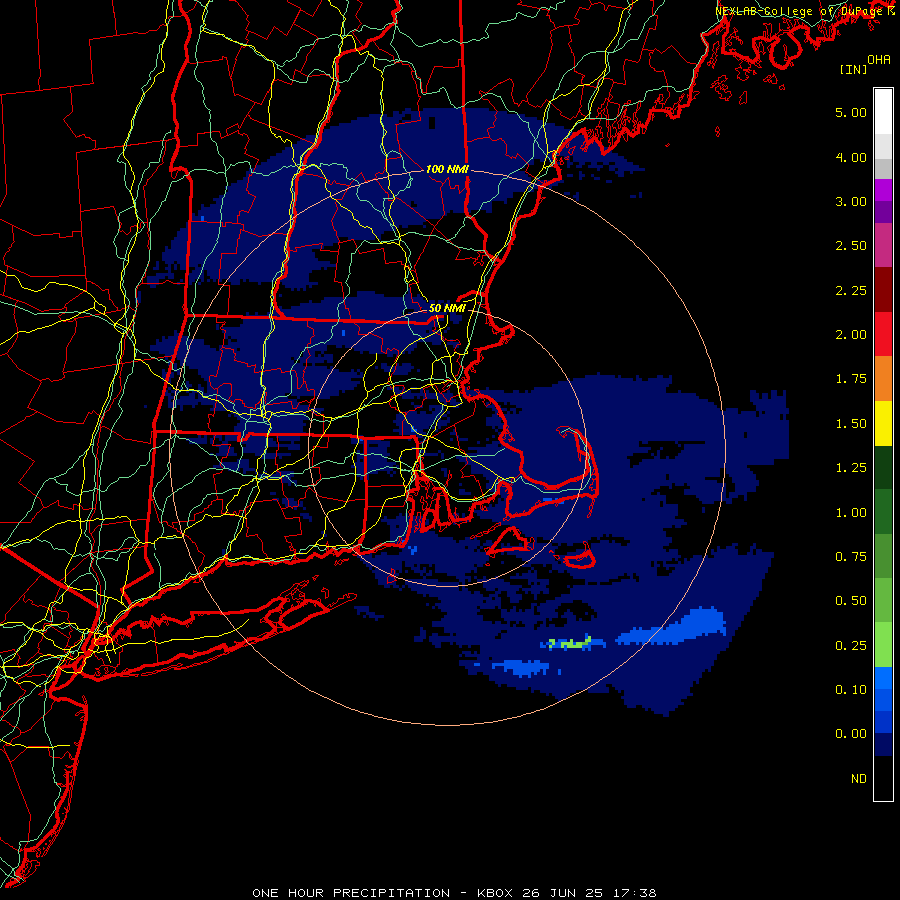This screenshot has height=900, width=900.
Task: Click the '50 NMI' range ring label
Action: 447,308
